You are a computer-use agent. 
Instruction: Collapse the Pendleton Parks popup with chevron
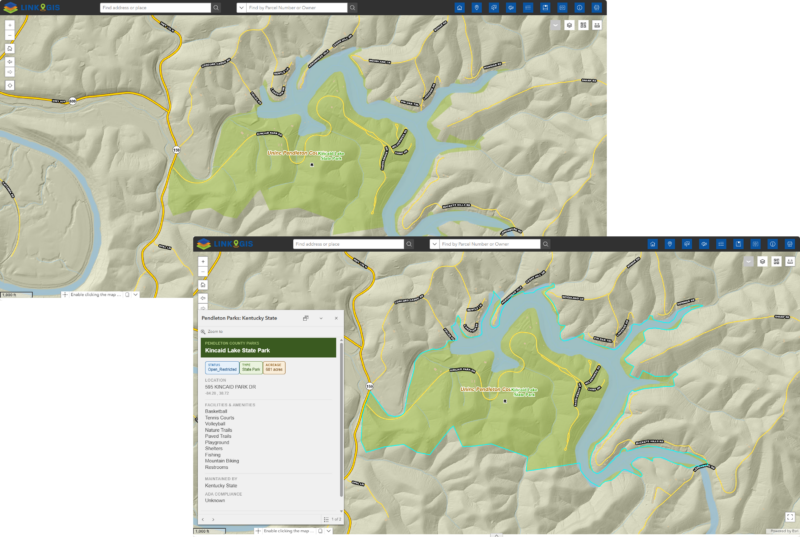[321, 318]
